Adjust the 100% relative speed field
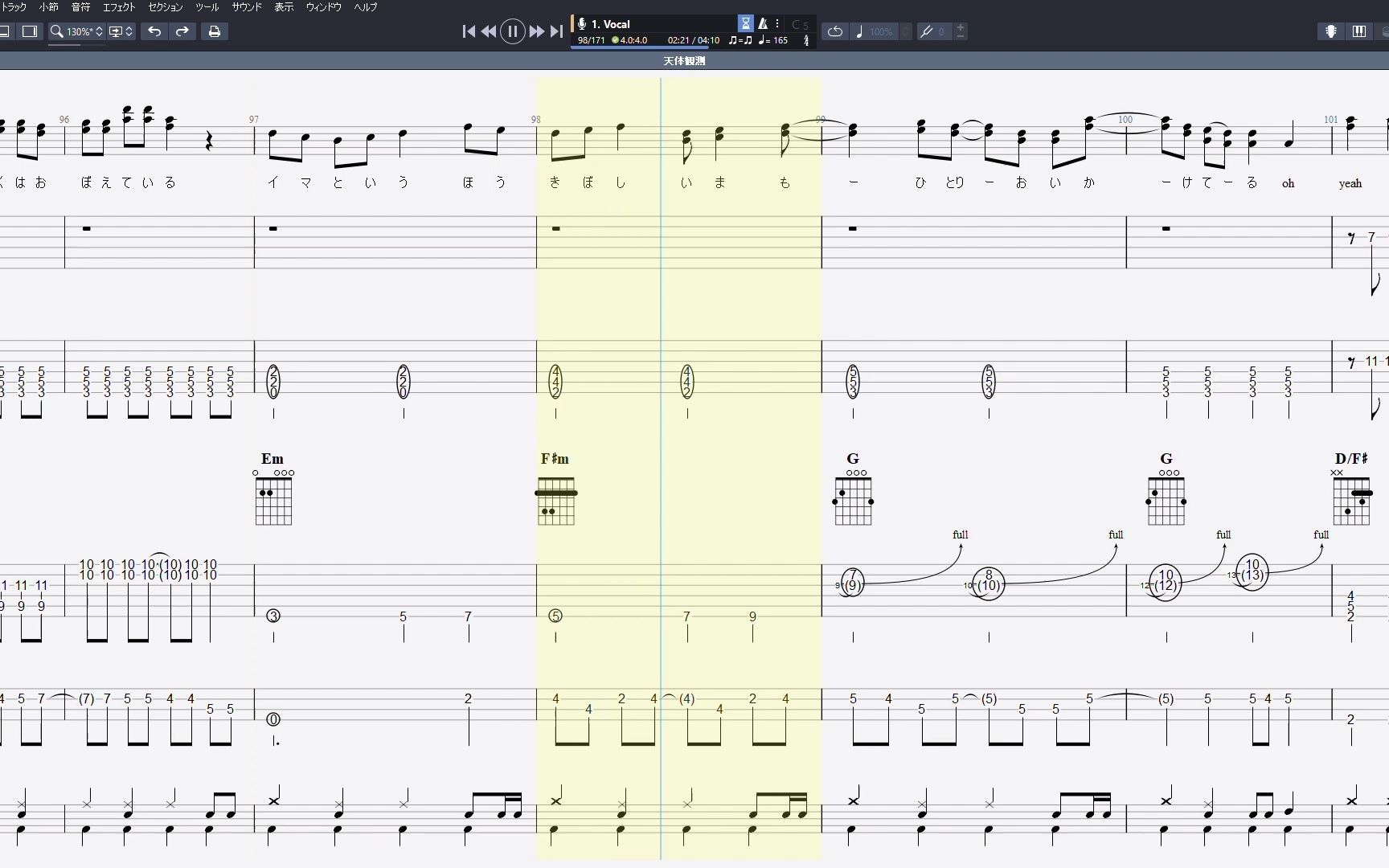This screenshot has height=868, width=1389. click(x=881, y=31)
